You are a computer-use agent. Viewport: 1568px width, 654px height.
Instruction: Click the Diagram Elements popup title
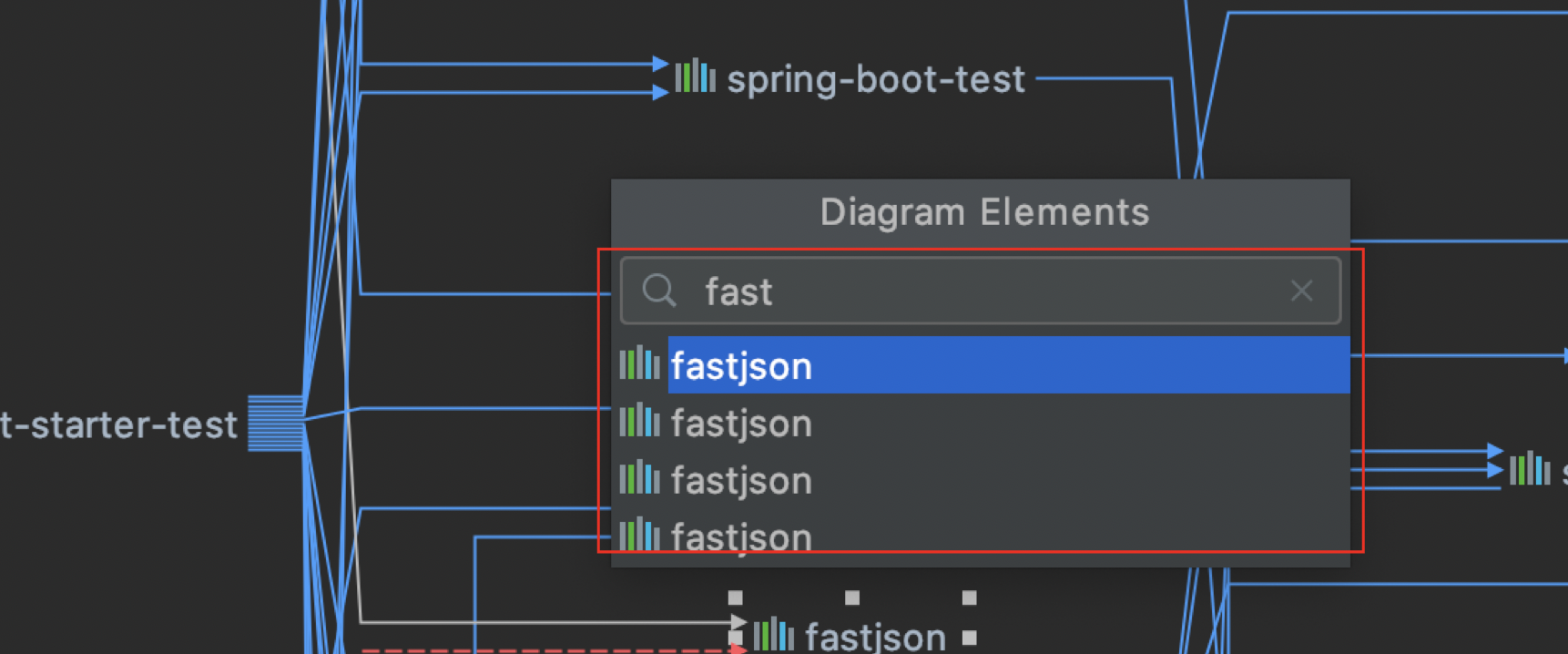984,212
